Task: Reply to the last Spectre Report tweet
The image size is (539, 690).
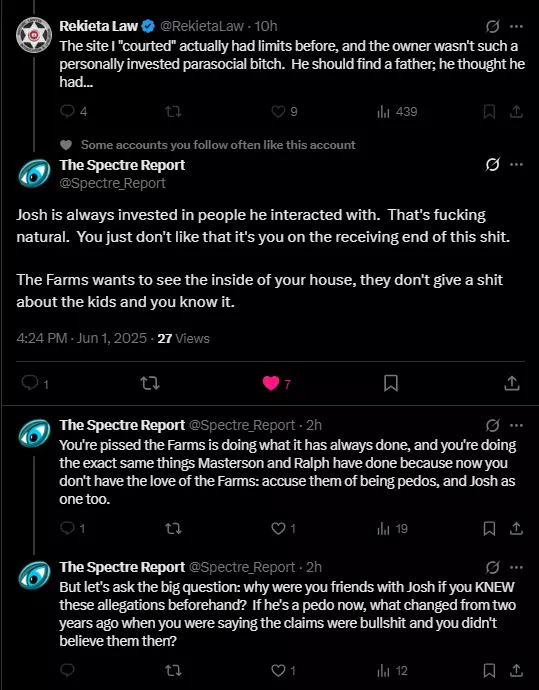Action: [x=67, y=670]
